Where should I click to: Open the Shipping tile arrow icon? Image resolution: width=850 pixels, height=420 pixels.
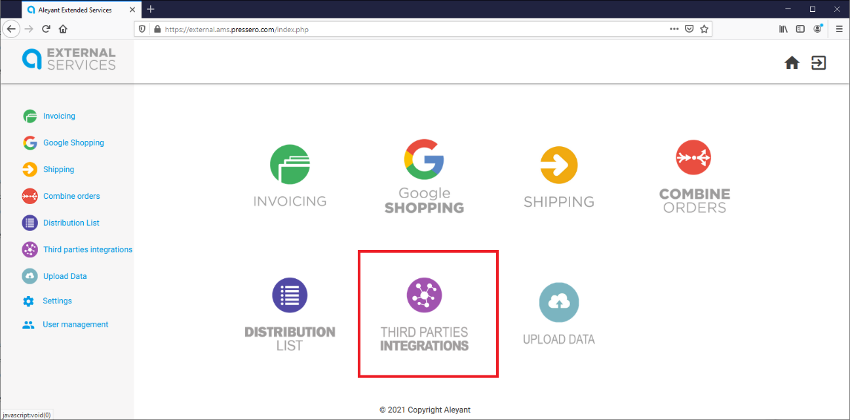tap(559, 165)
